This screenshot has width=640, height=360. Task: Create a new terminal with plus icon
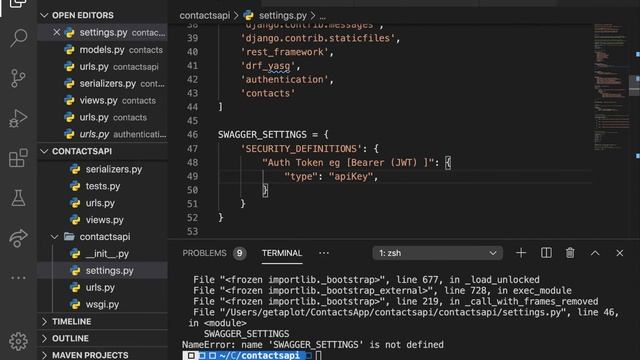(521, 253)
